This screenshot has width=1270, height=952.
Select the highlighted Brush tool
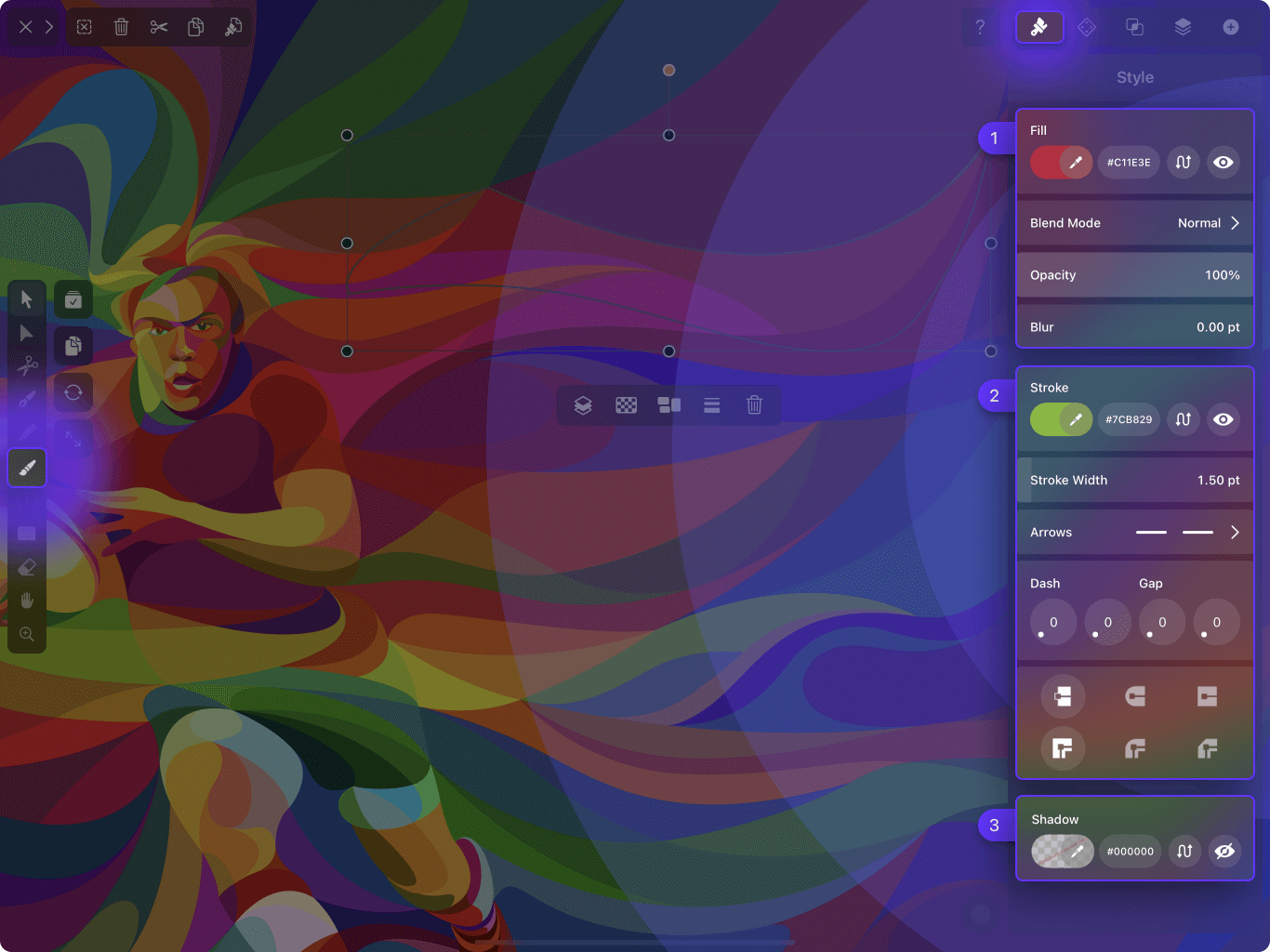pos(27,468)
